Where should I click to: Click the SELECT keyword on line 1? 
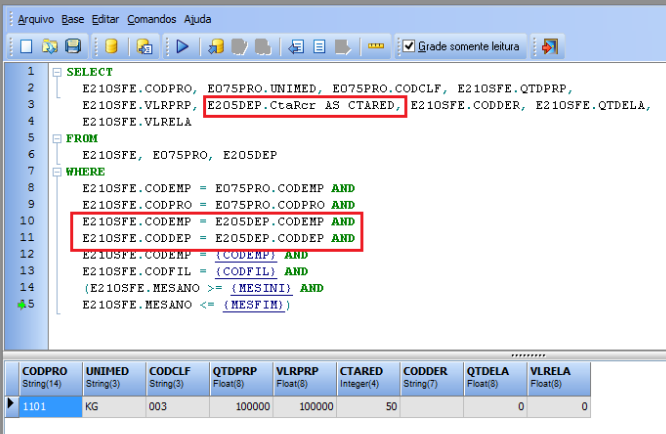pos(90,72)
